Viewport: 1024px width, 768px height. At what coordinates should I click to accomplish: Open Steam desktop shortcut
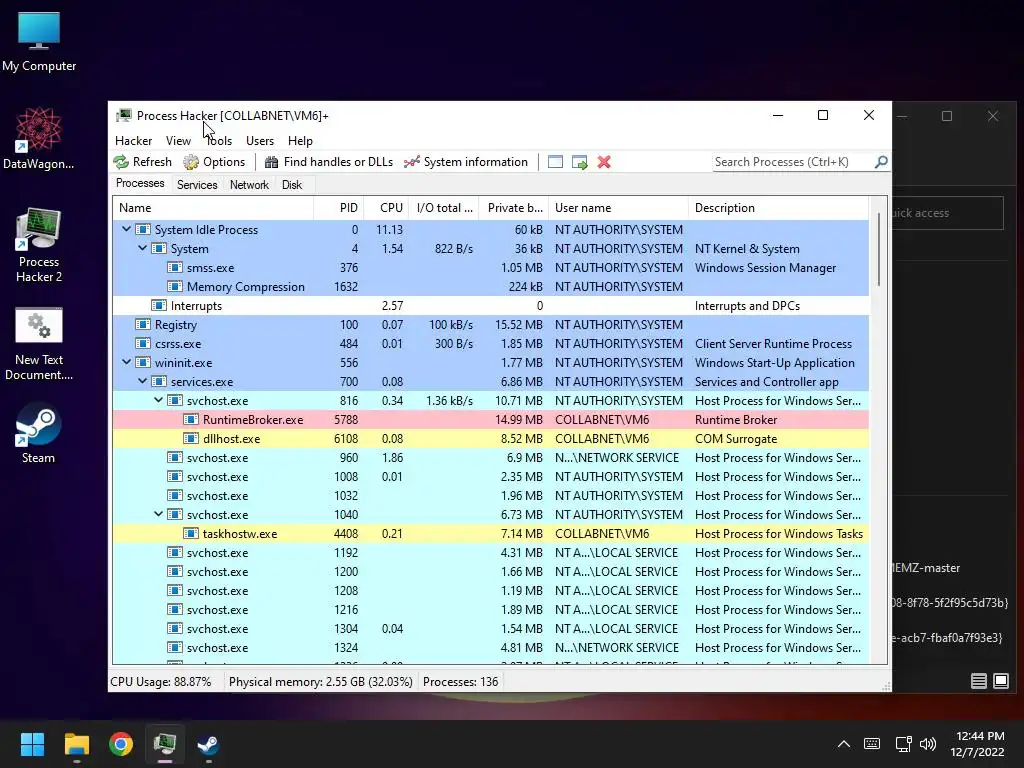(x=39, y=433)
